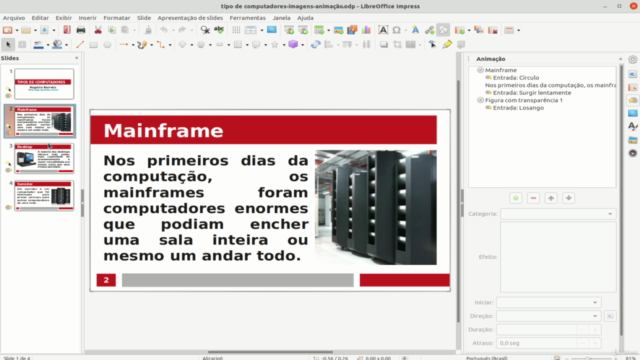Screen dimensions: 640x360
Task: Close the Animação panel
Action: click(621, 59)
